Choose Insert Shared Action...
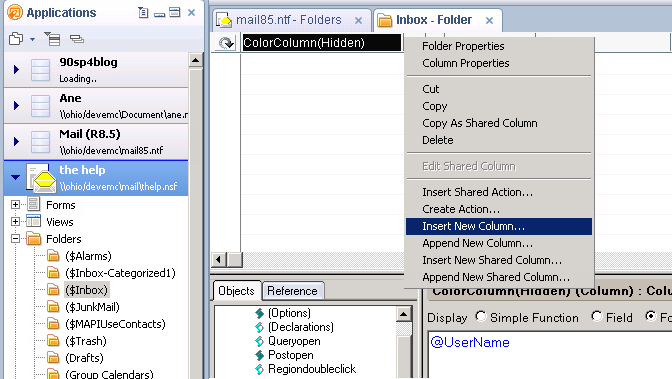 click(477, 192)
